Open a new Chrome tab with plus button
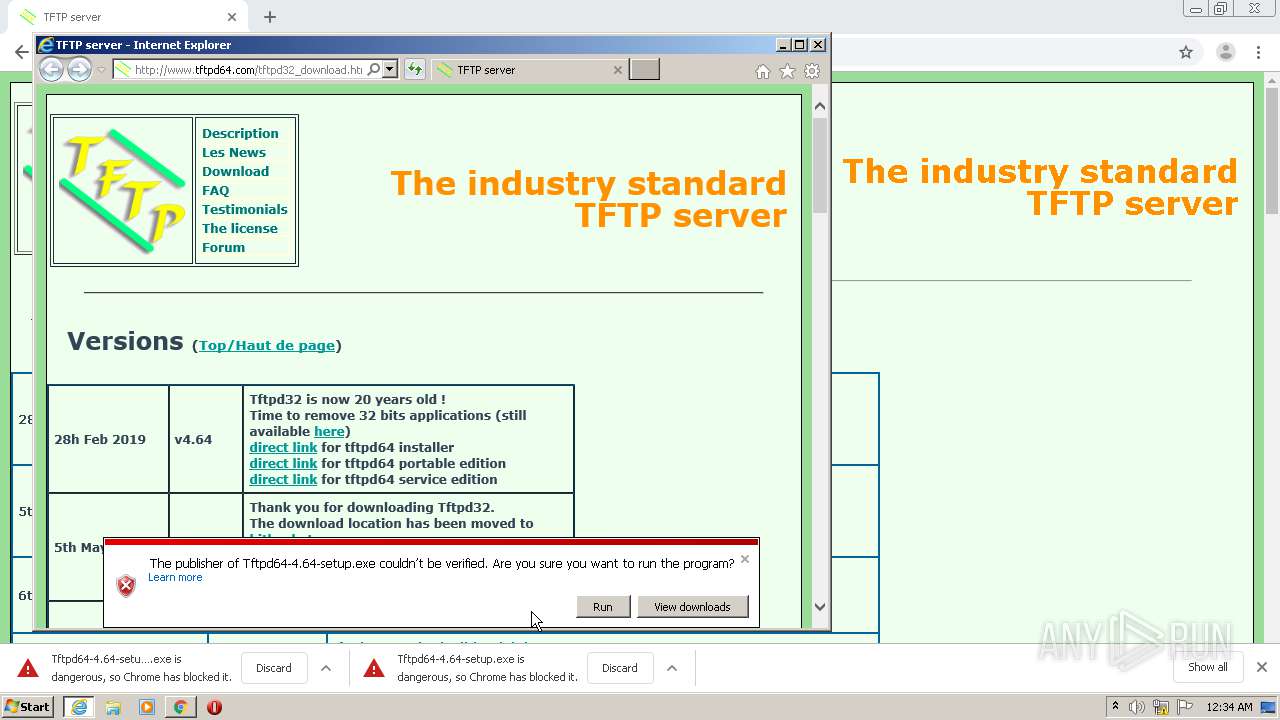 tap(270, 17)
